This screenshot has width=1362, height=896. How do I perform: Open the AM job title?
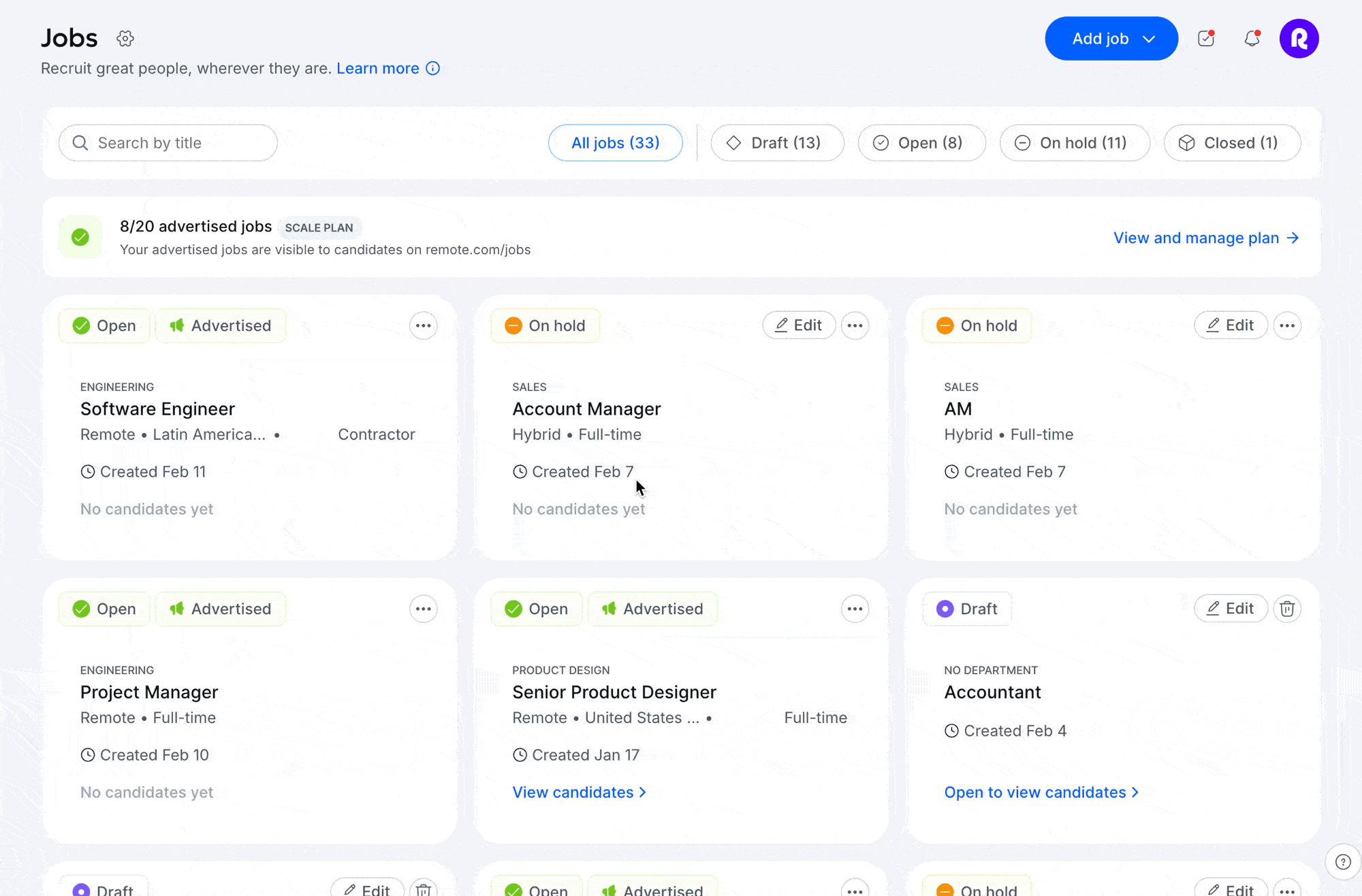pyautogui.click(x=957, y=409)
